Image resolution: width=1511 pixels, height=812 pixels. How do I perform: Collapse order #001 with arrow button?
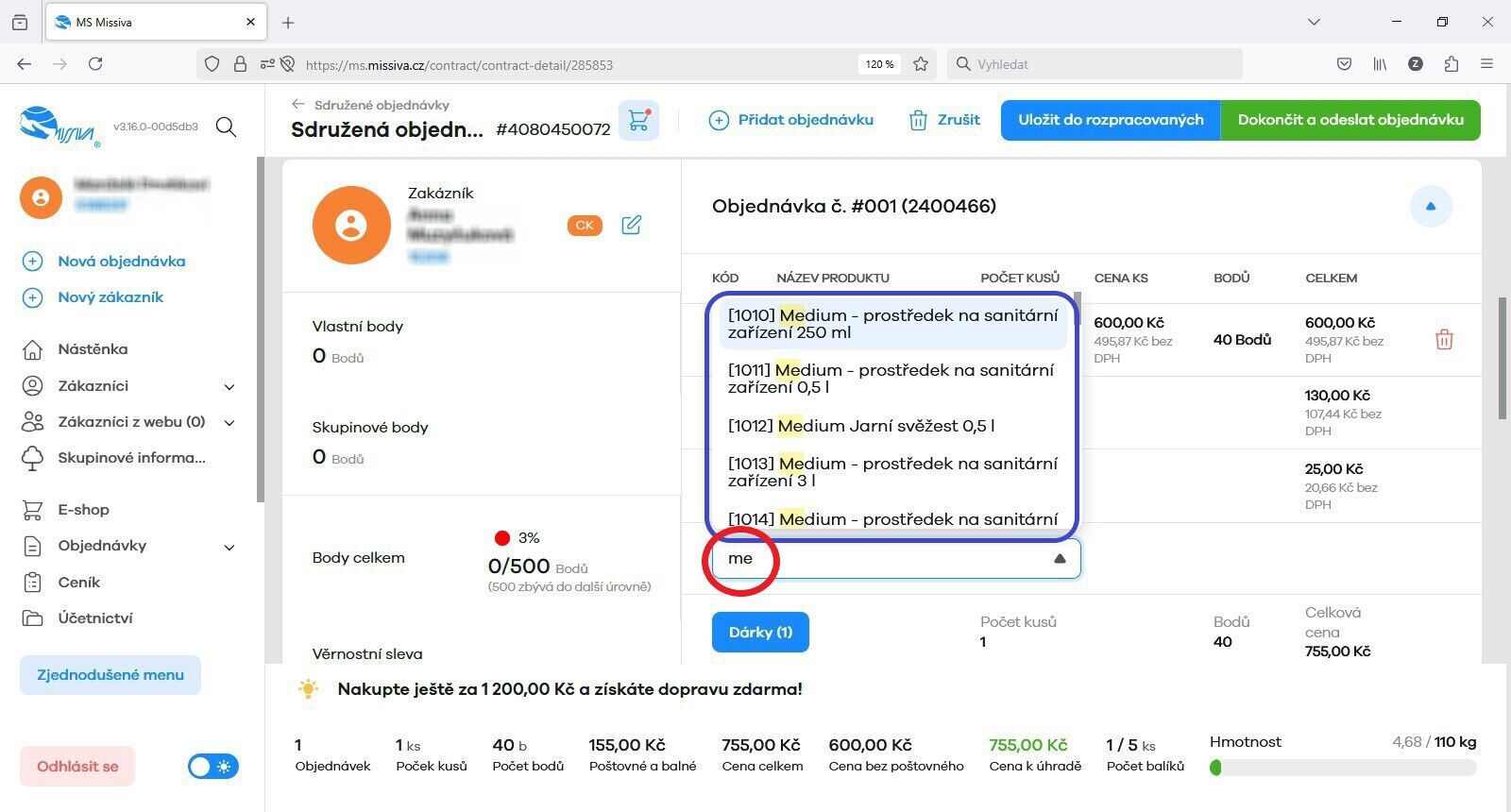[1430, 207]
